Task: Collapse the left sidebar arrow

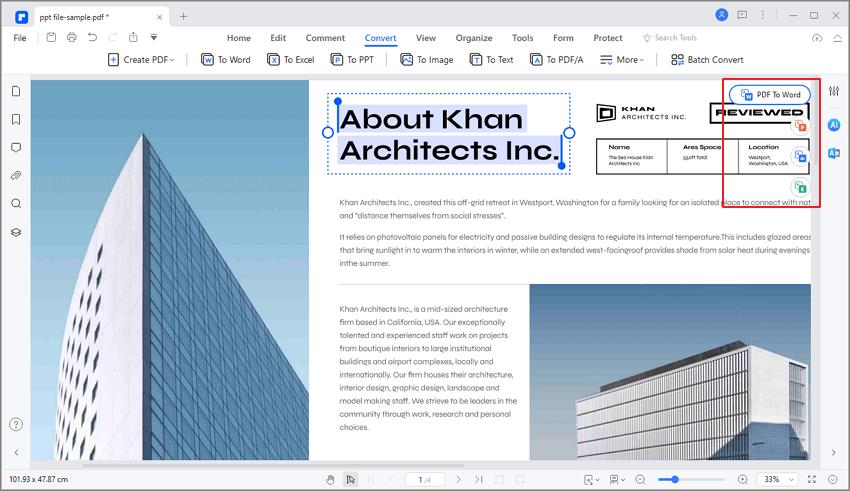Action: (x=16, y=452)
